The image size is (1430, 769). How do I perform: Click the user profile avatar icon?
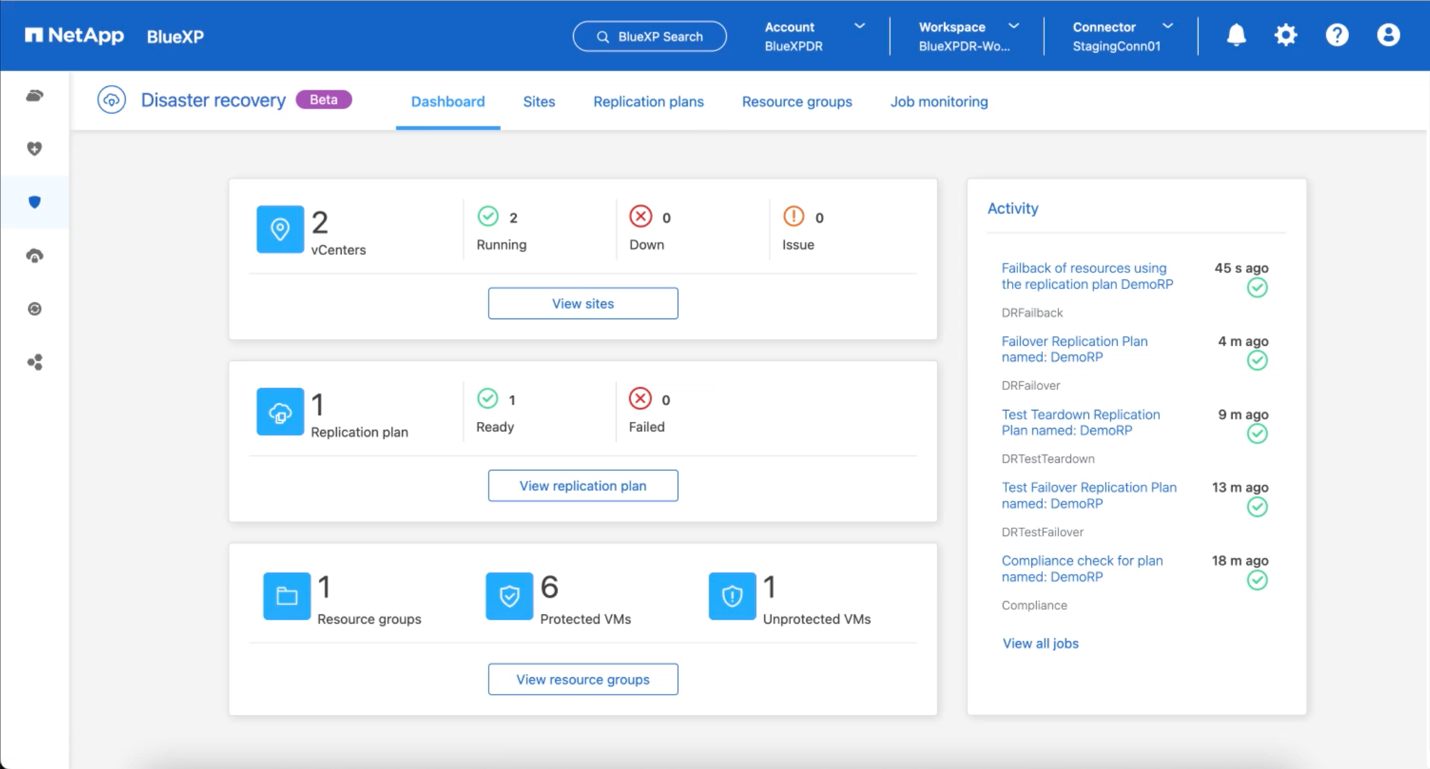1388,36
